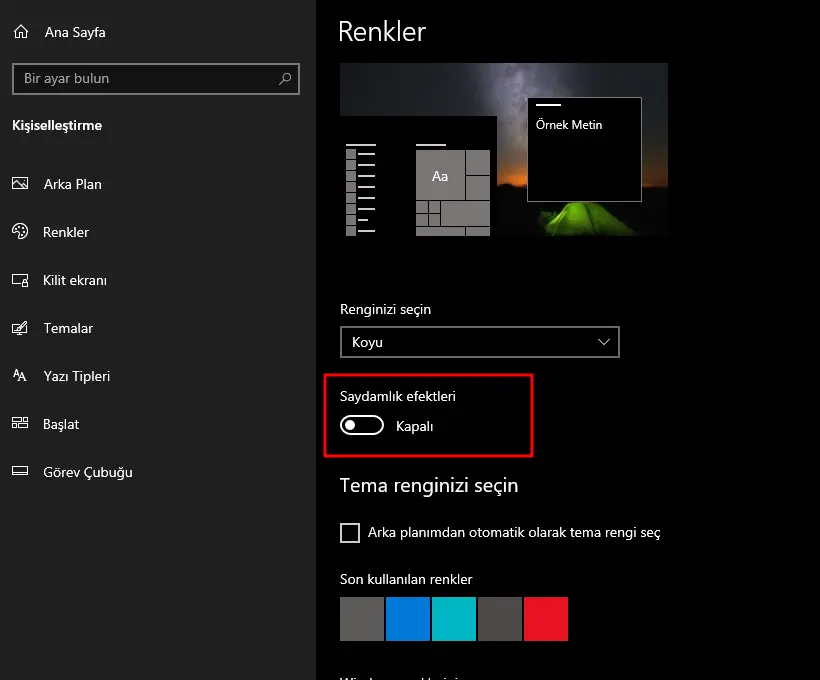This screenshot has width=820, height=680.
Task: Click the Başlat tiles icon
Action: tap(20, 423)
